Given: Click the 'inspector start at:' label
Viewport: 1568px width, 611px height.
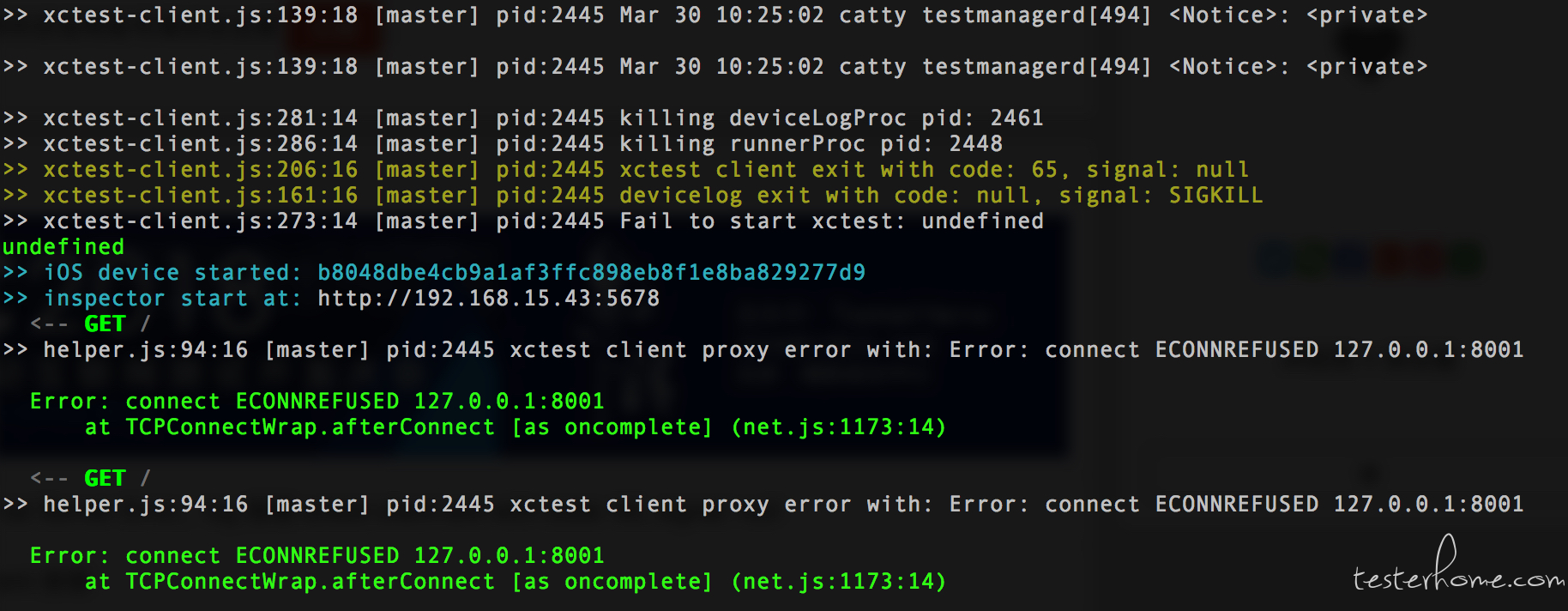Looking at the screenshot, I should pyautogui.click(x=172, y=299).
